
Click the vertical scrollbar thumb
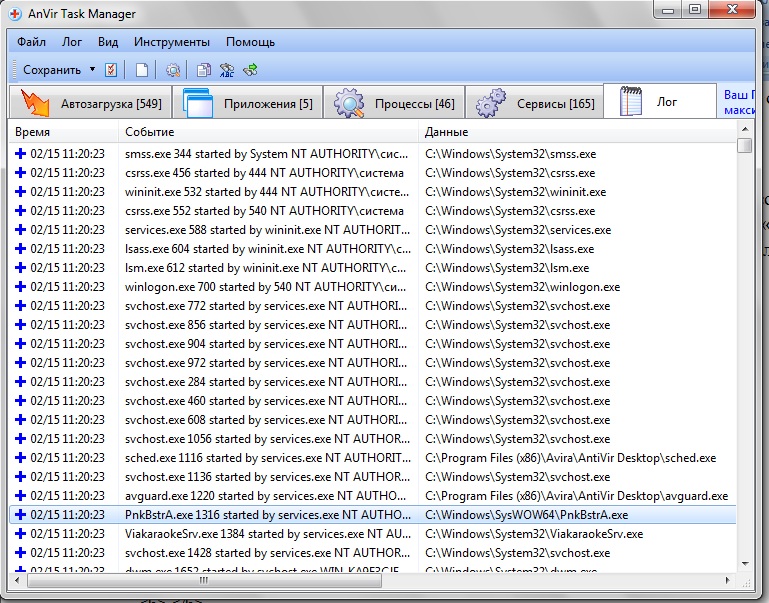pyautogui.click(x=745, y=146)
